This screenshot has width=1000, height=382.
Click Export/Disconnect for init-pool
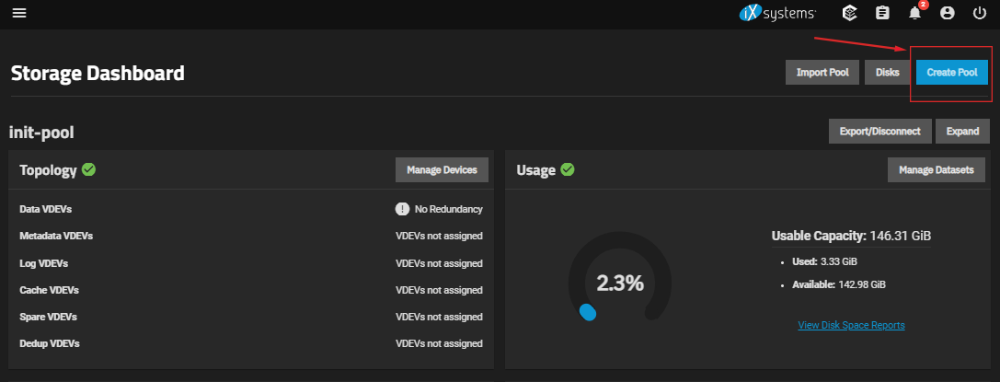point(880,131)
